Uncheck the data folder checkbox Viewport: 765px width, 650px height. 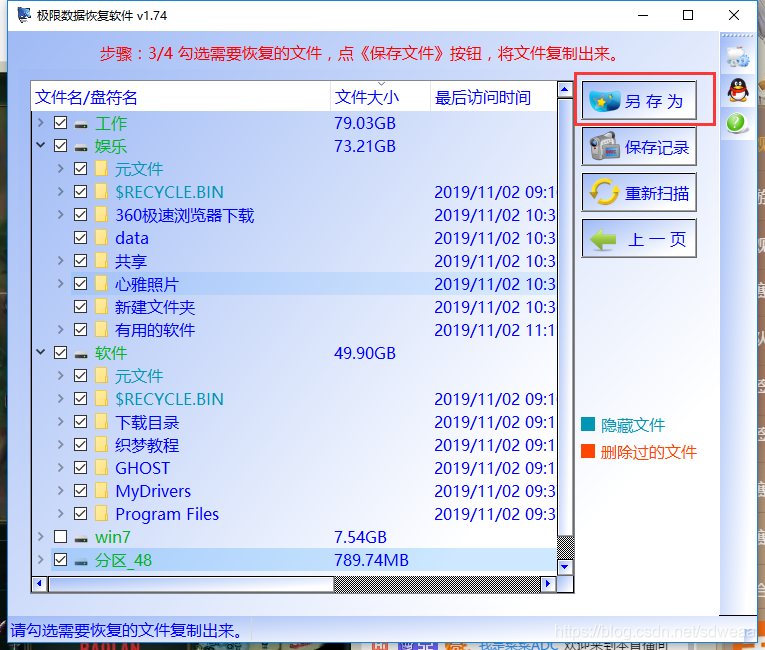click(x=81, y=238)
